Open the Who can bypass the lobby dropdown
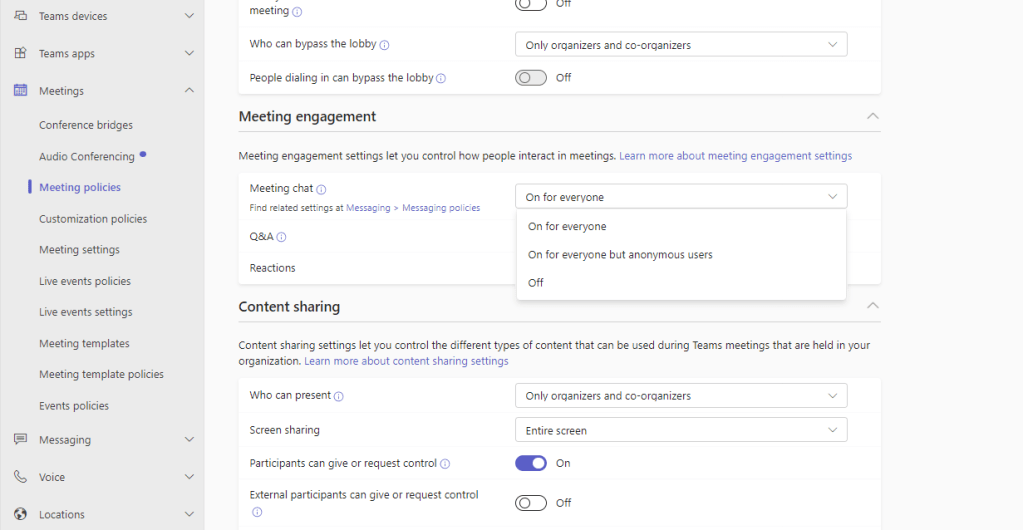The width and height of the screenshot is (1023, 530). coord(681,45)
